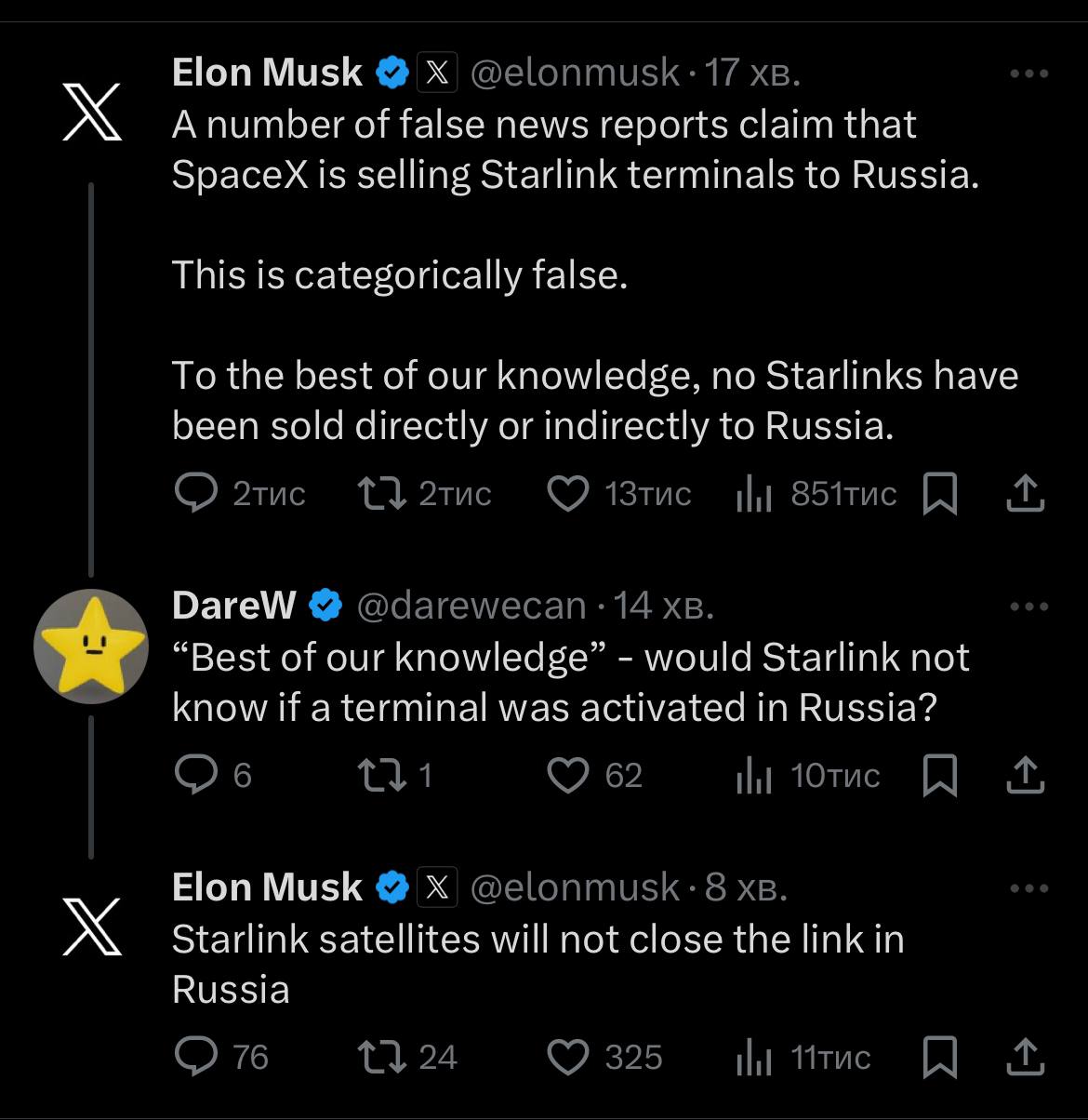Open more options on last Elon tweet

[x=1029, y=888]
